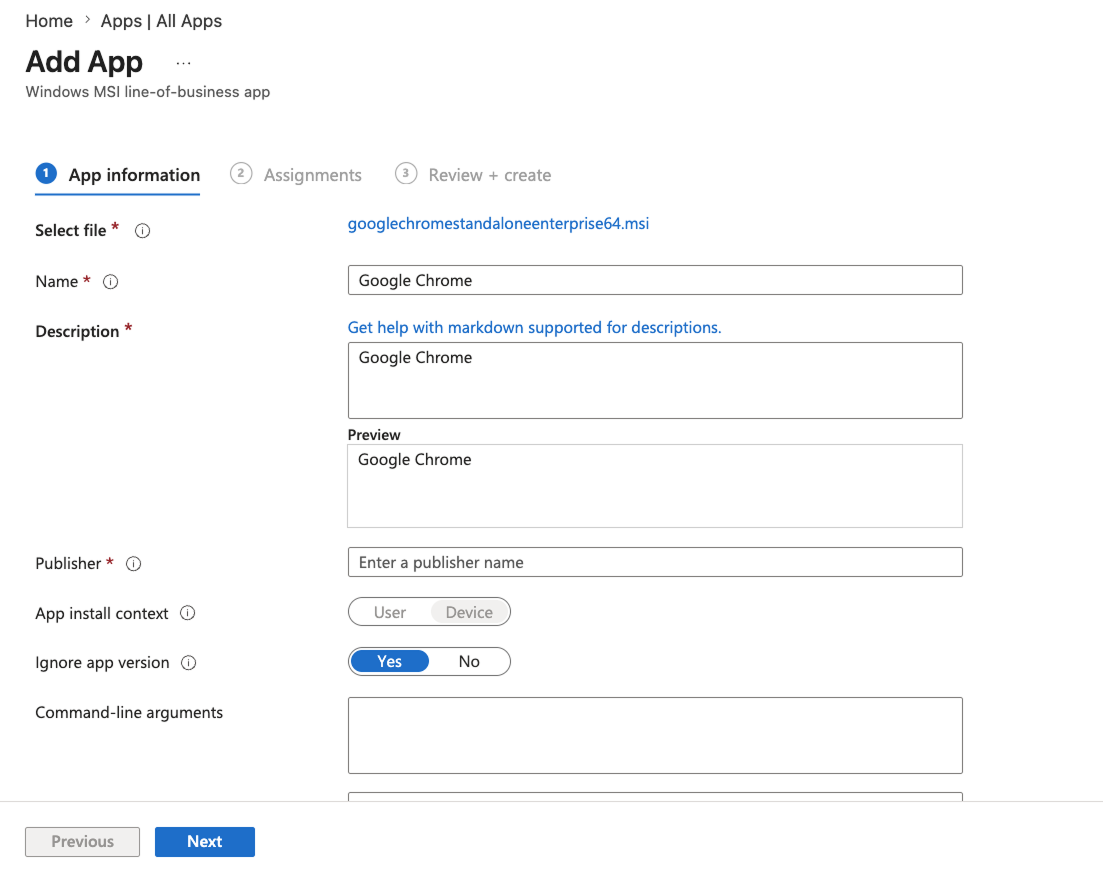Open markdown help link for descriptions
The width and height of the screenshot is (1103, 876).
(535, 328)
